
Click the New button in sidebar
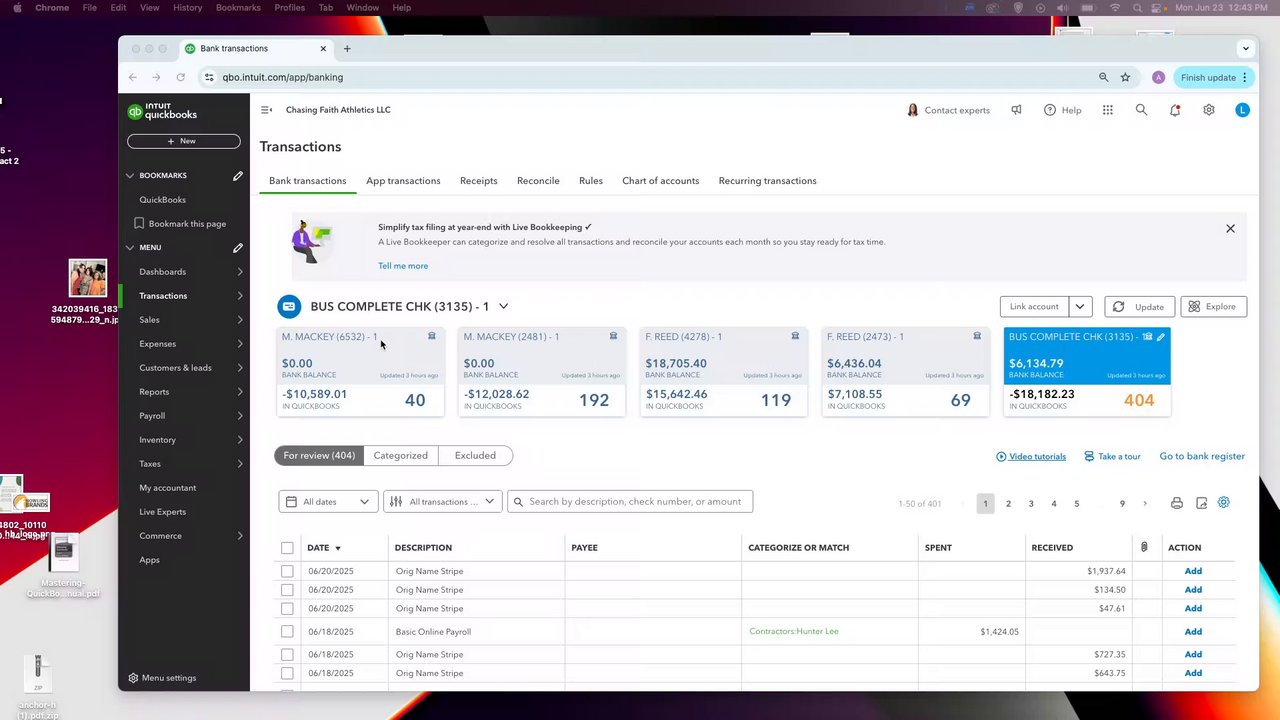point(184,141)
